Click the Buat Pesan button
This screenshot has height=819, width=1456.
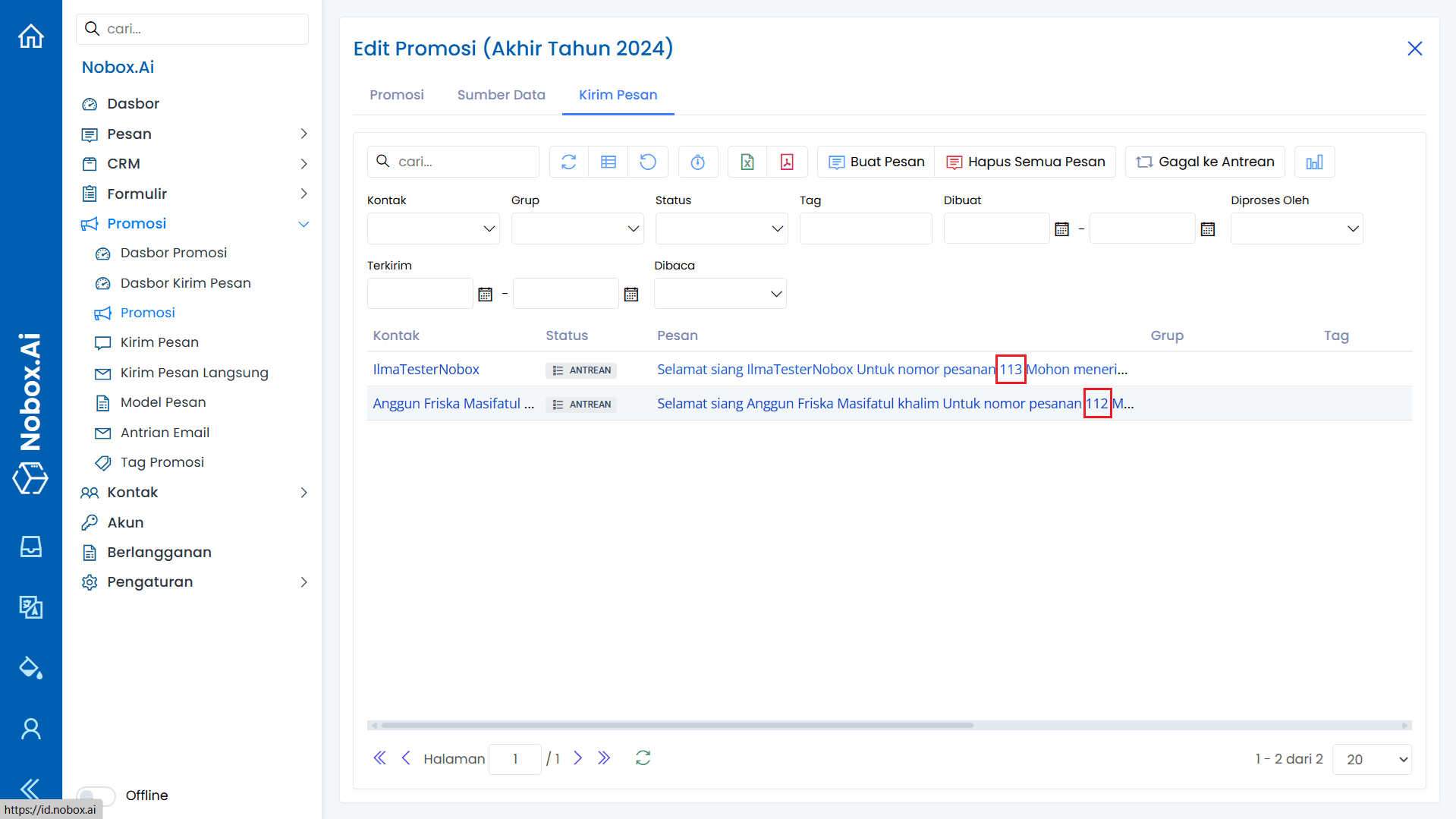pos(876,162)
